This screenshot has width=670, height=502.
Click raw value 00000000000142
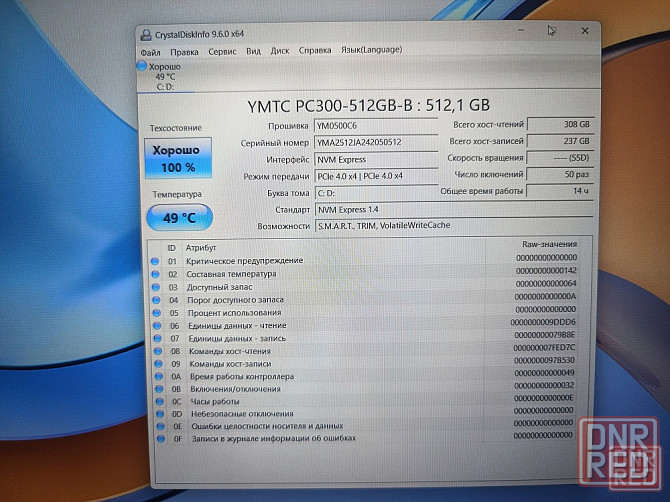546,271
